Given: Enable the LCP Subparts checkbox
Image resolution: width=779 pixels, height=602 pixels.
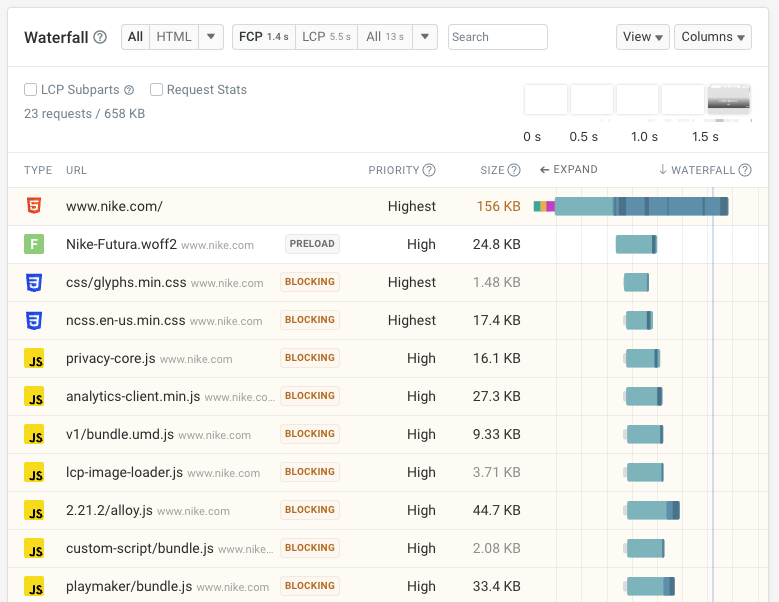Looking at the screenshot, I should (30, 89).
